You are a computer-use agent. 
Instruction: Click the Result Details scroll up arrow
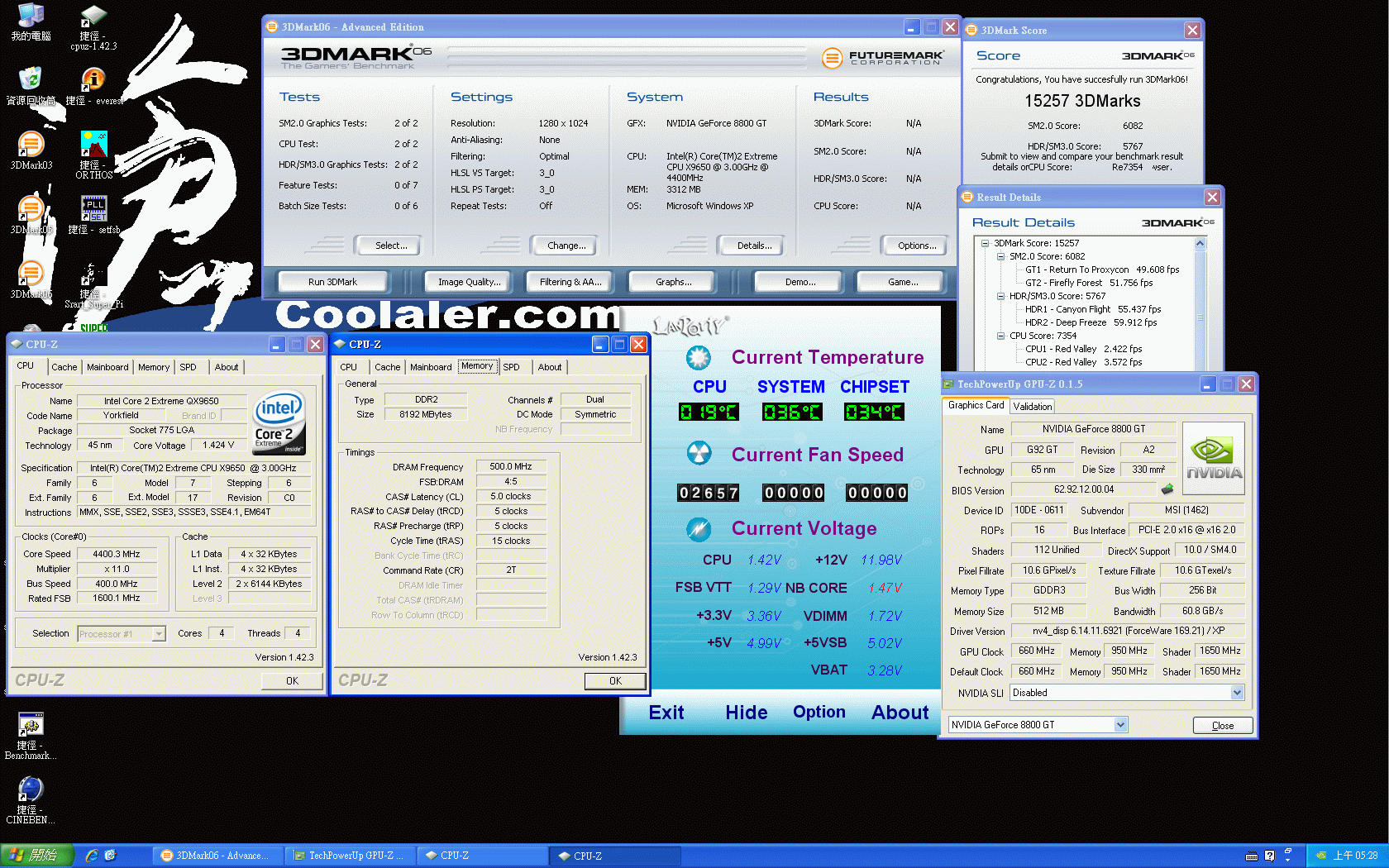tap(1200, 244)
